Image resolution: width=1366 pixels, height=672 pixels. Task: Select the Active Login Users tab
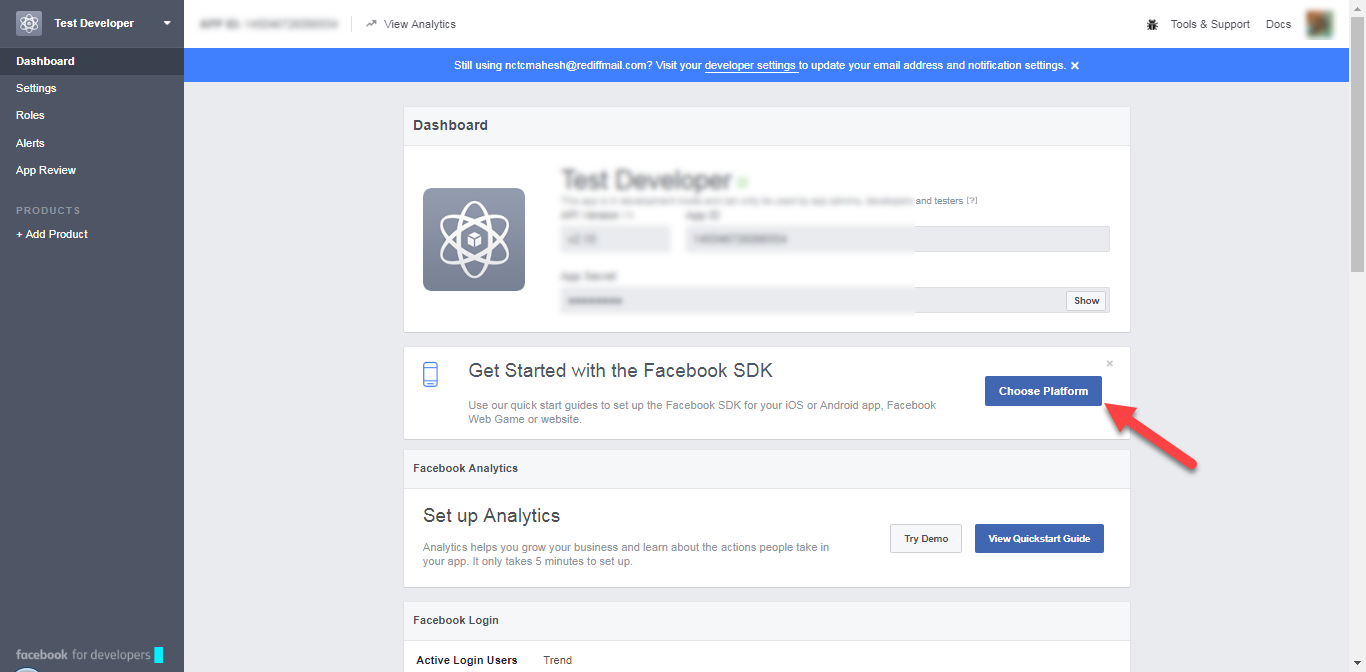(x=467, y=660)
